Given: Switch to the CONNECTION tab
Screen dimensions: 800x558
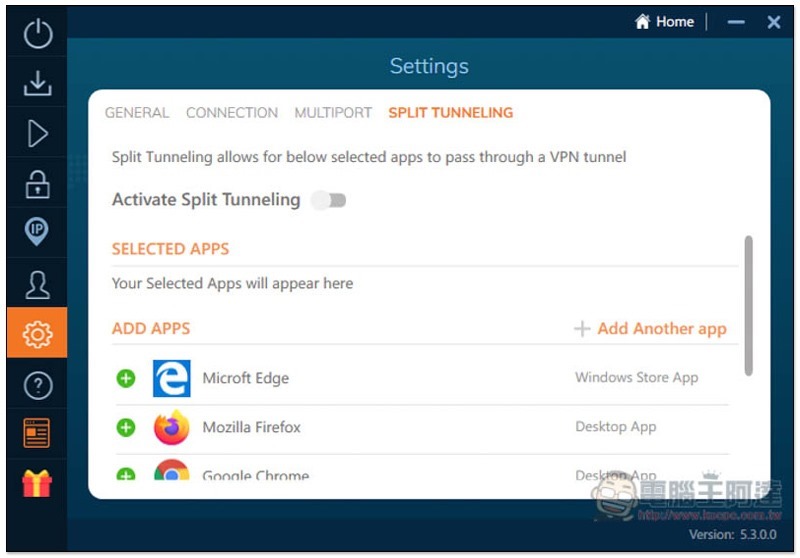Looking at the screenshot, I should pyautogui.click(x=232, y=112).
